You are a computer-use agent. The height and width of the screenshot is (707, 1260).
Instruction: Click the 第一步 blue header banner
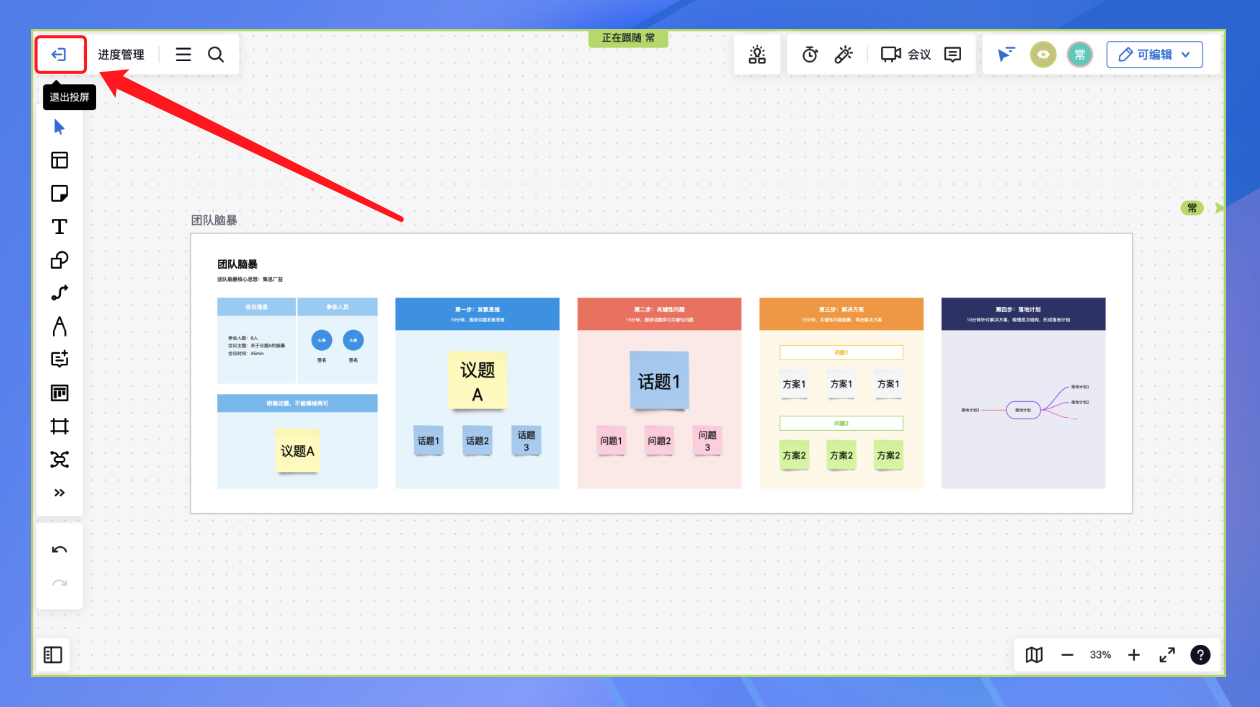[x=477, y=314]
